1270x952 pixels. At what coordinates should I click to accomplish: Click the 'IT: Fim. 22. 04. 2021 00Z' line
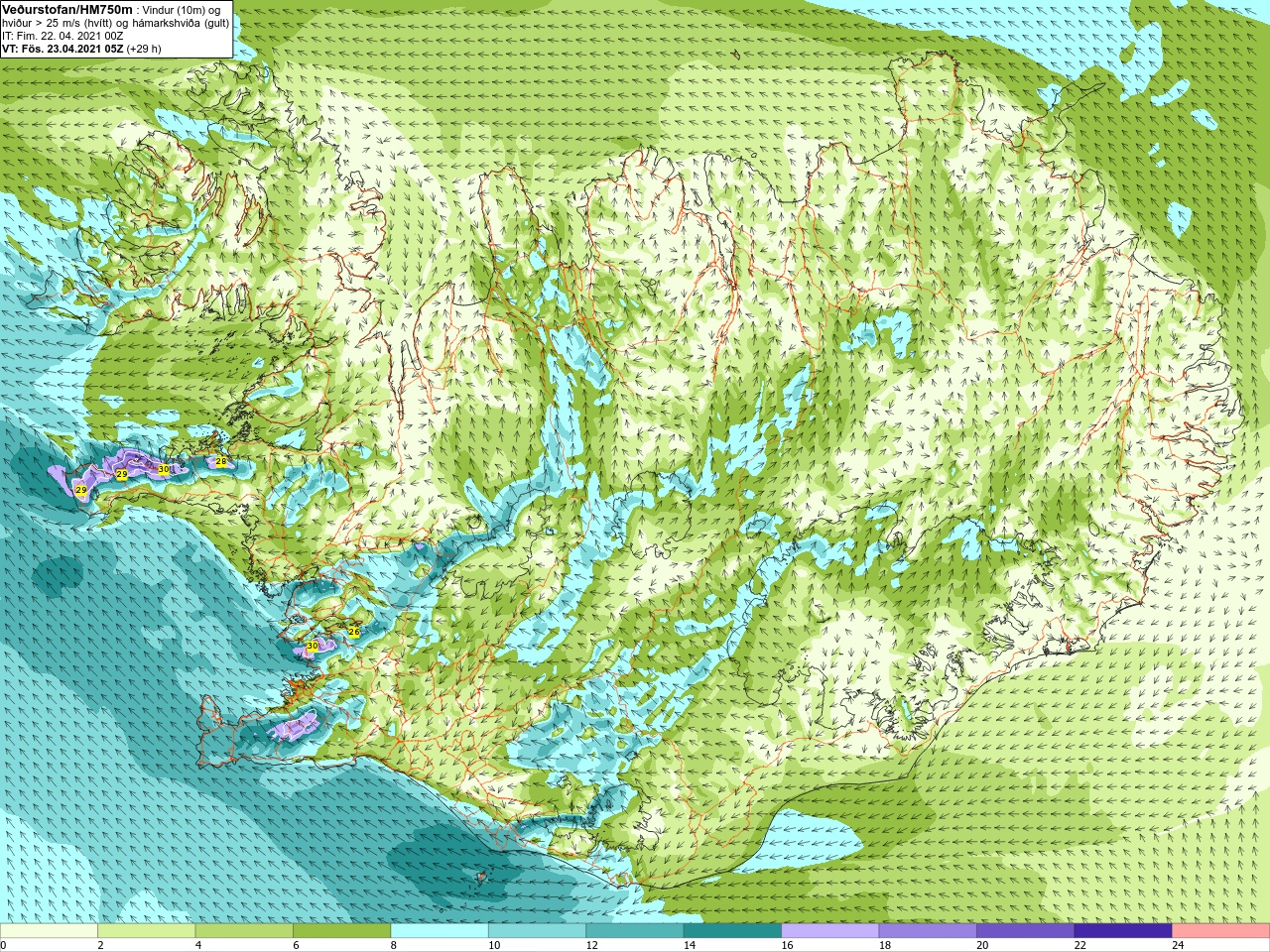click(63, 36)
